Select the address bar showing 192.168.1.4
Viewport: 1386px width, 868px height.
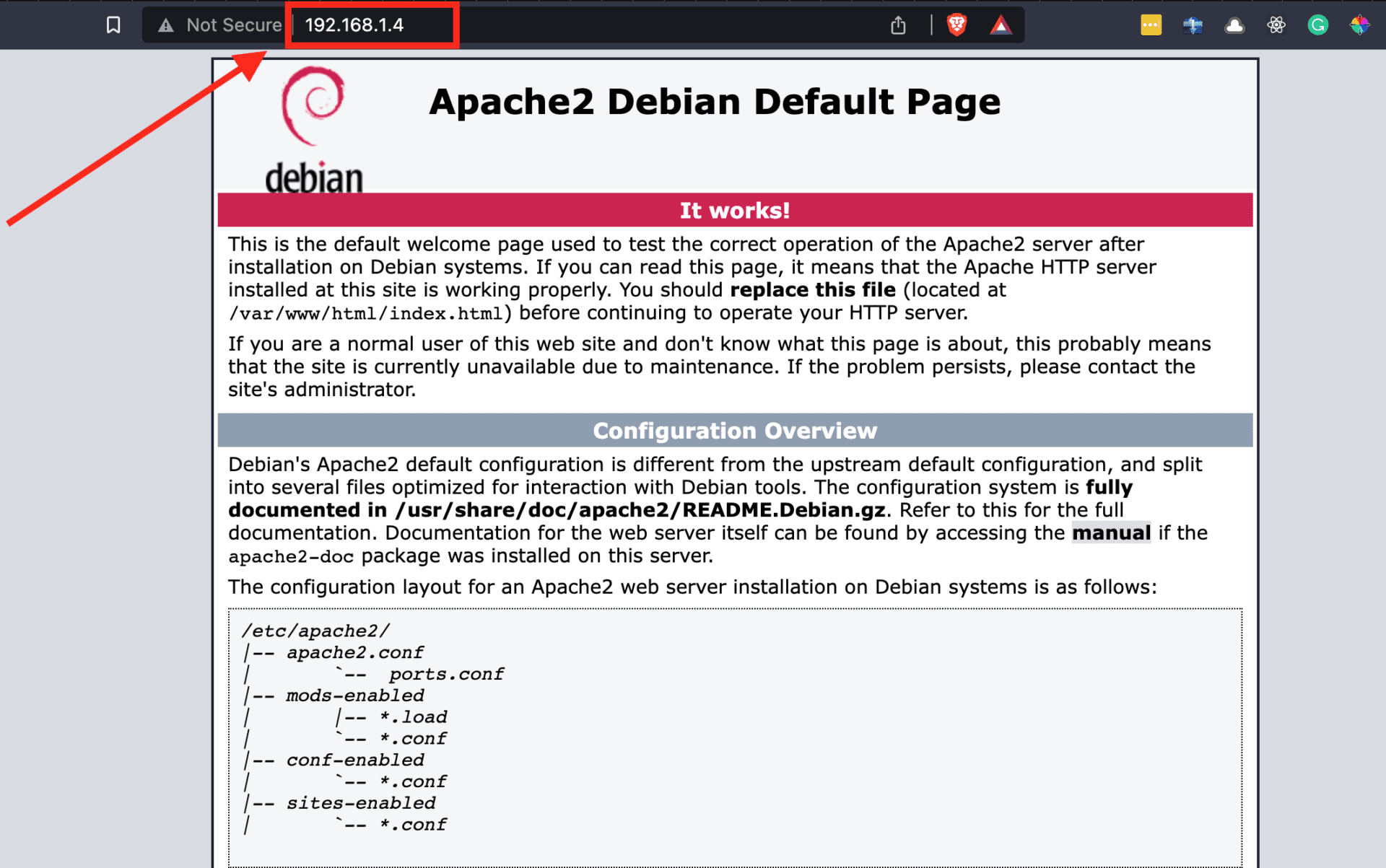372,24
